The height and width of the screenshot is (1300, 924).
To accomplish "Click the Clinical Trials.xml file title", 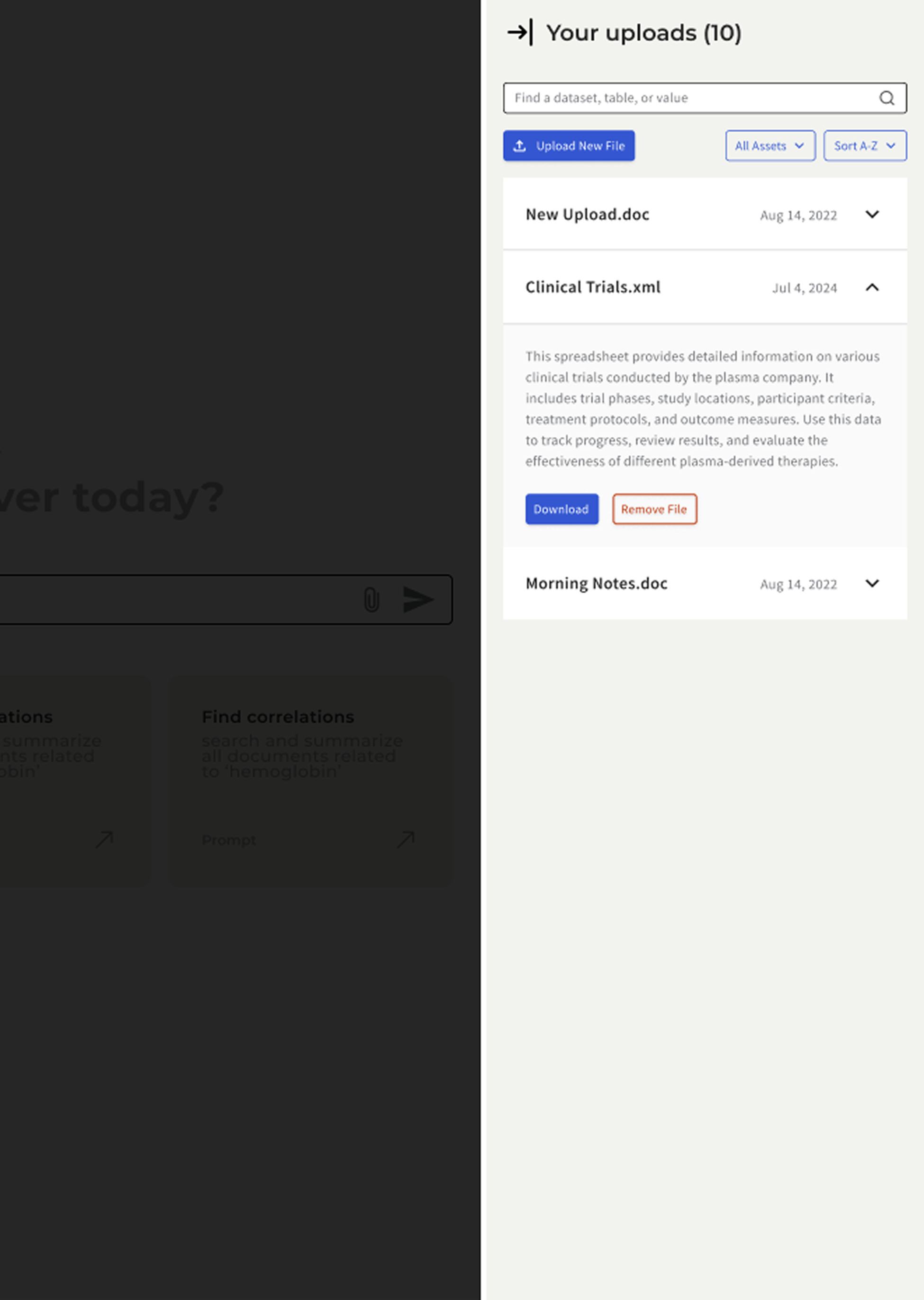I will pos(593,287).
